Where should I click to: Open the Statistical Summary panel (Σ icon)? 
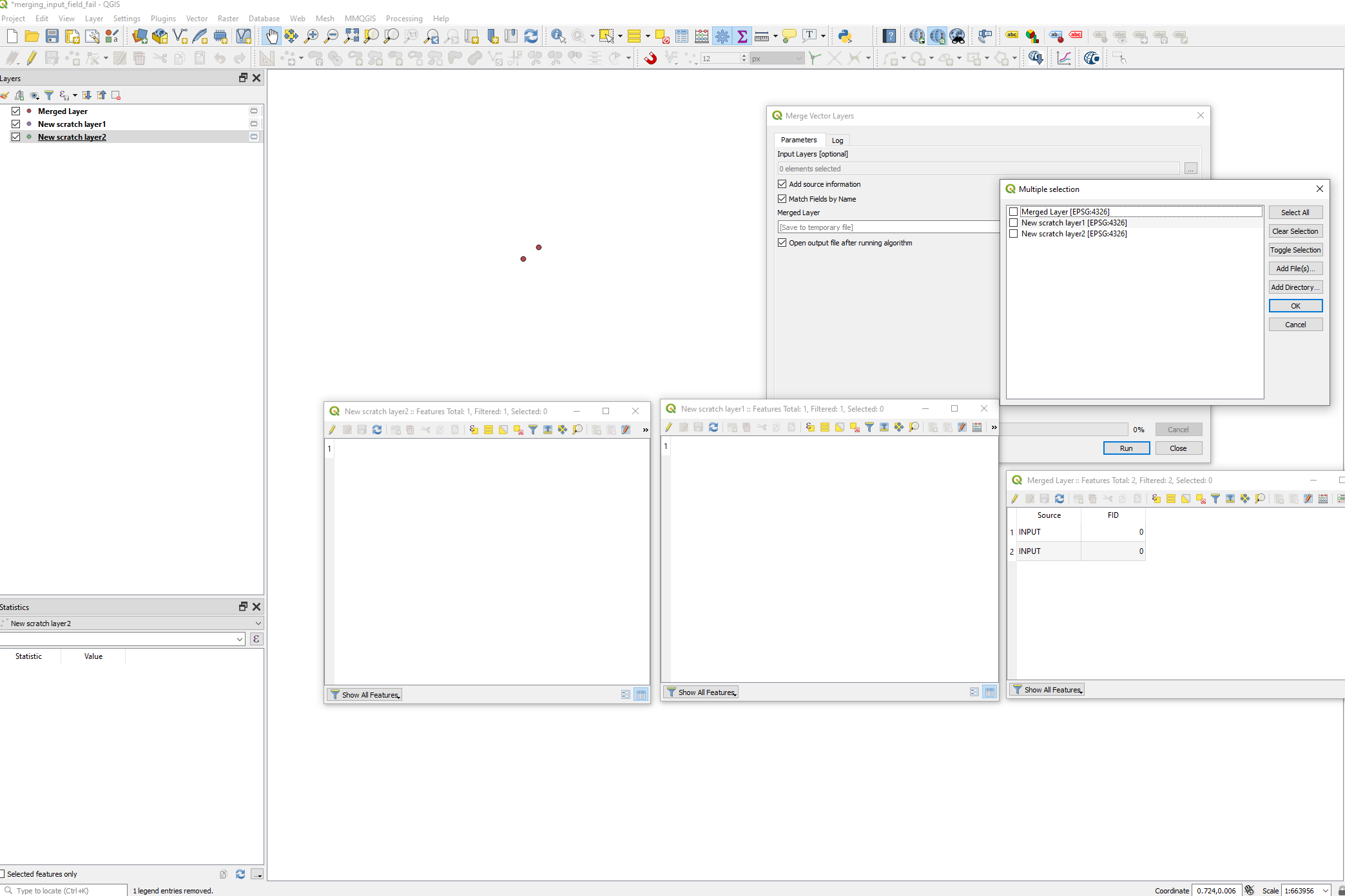(x=742, y=36)
